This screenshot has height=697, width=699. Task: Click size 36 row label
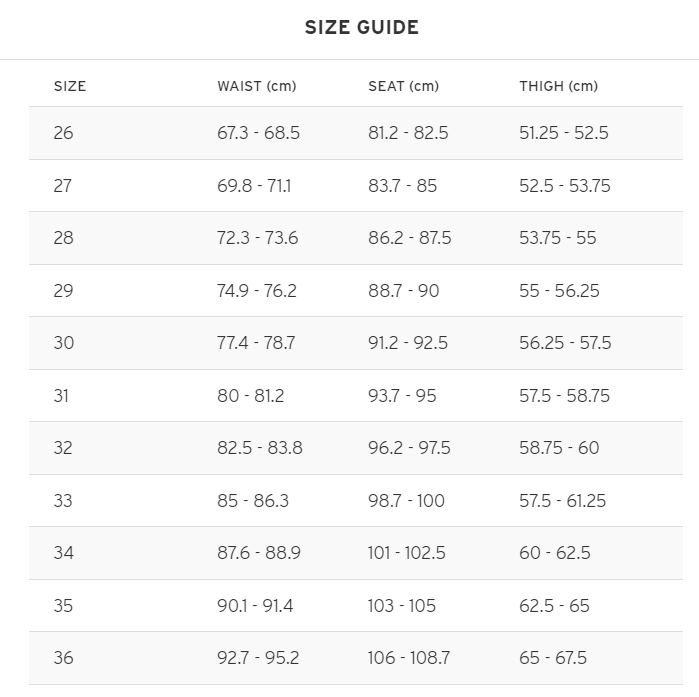coord(64,658)
